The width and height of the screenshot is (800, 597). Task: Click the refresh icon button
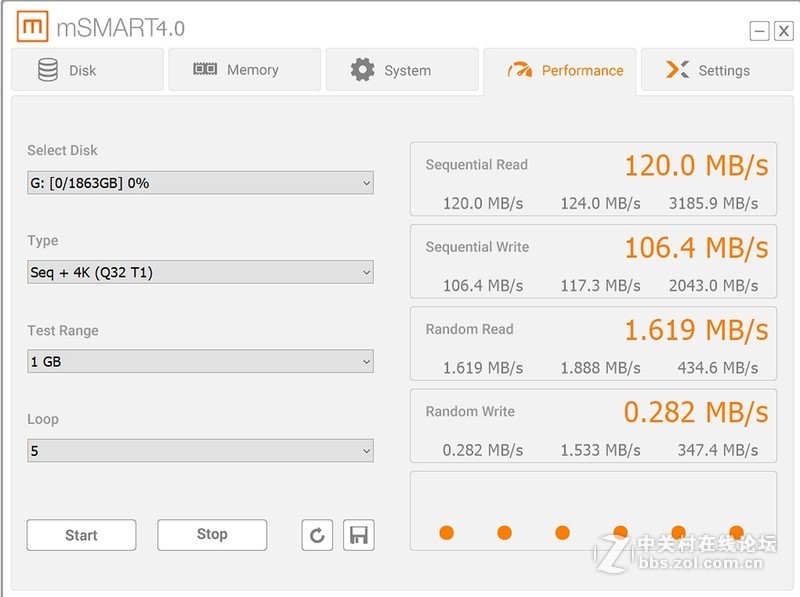coord(317,535)
